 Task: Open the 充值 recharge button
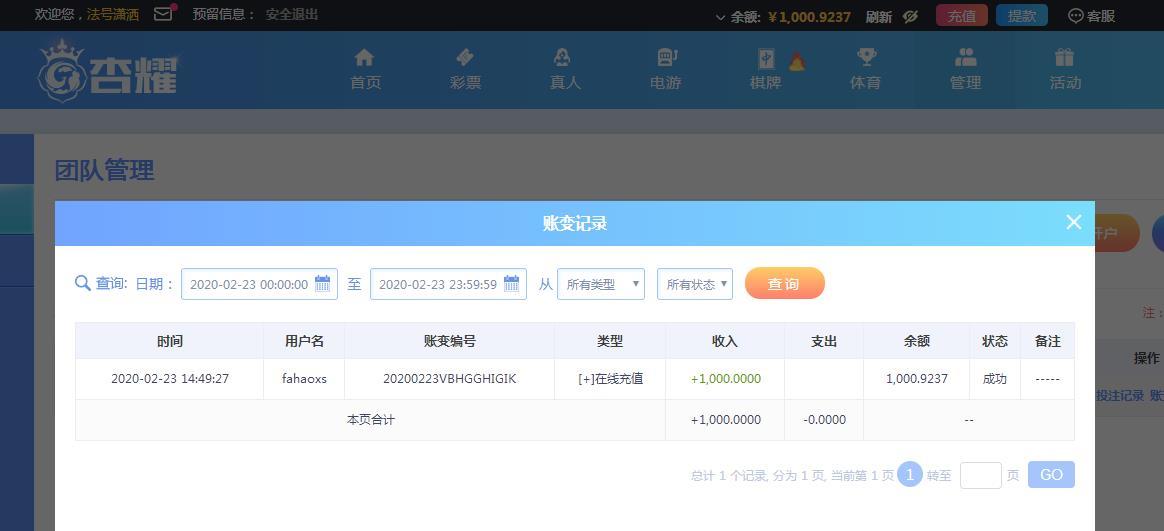(961, 16)
